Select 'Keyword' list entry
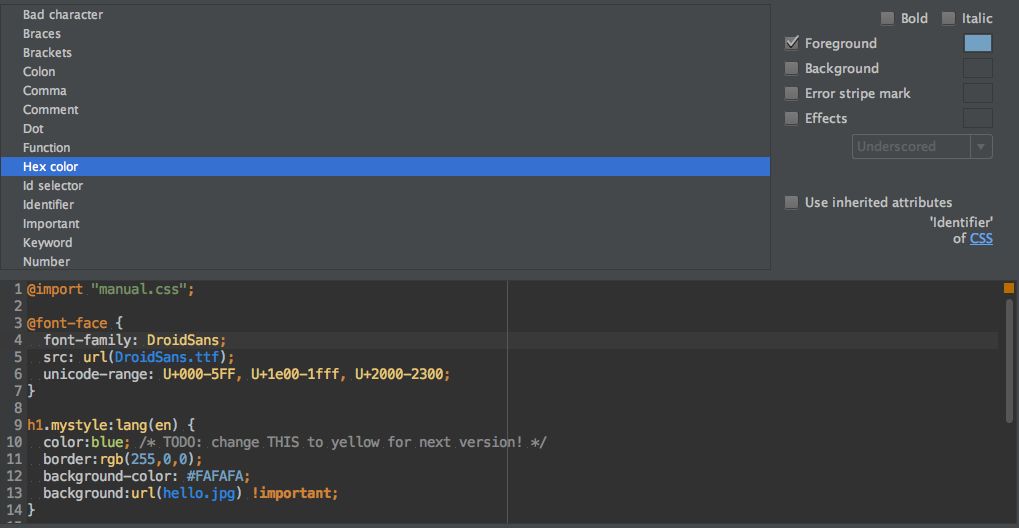The width and height of the screenshot is (1019, 528). click(x=385, y=243)
